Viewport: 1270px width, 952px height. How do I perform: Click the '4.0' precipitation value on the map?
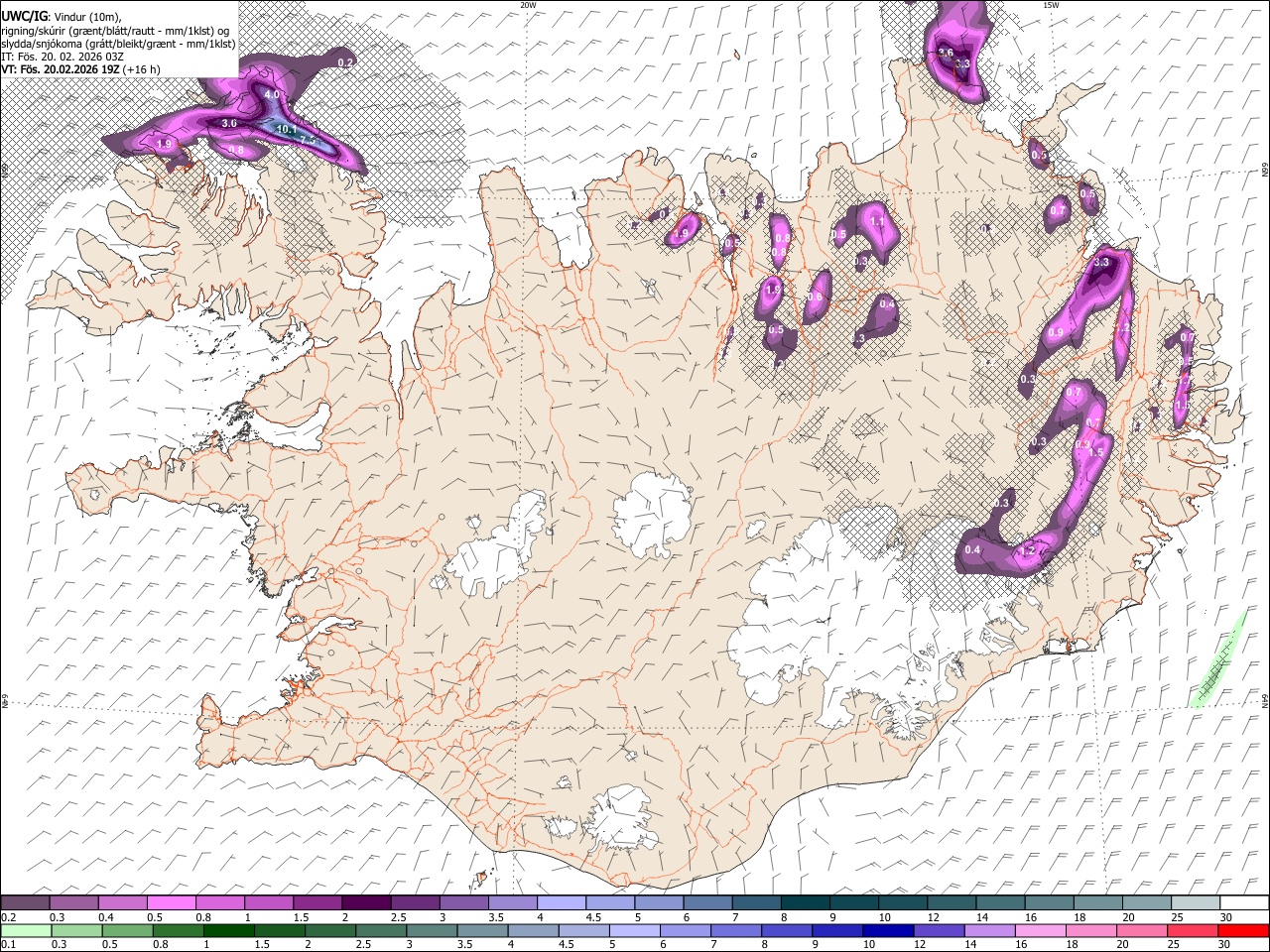pyautogui.click(x=272, y=95)
